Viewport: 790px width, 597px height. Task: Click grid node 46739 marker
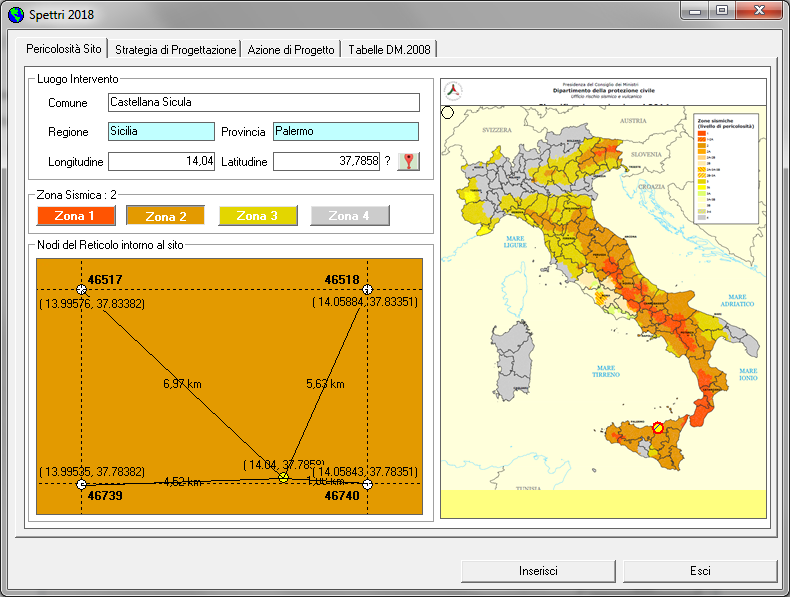tap(82, 484)
